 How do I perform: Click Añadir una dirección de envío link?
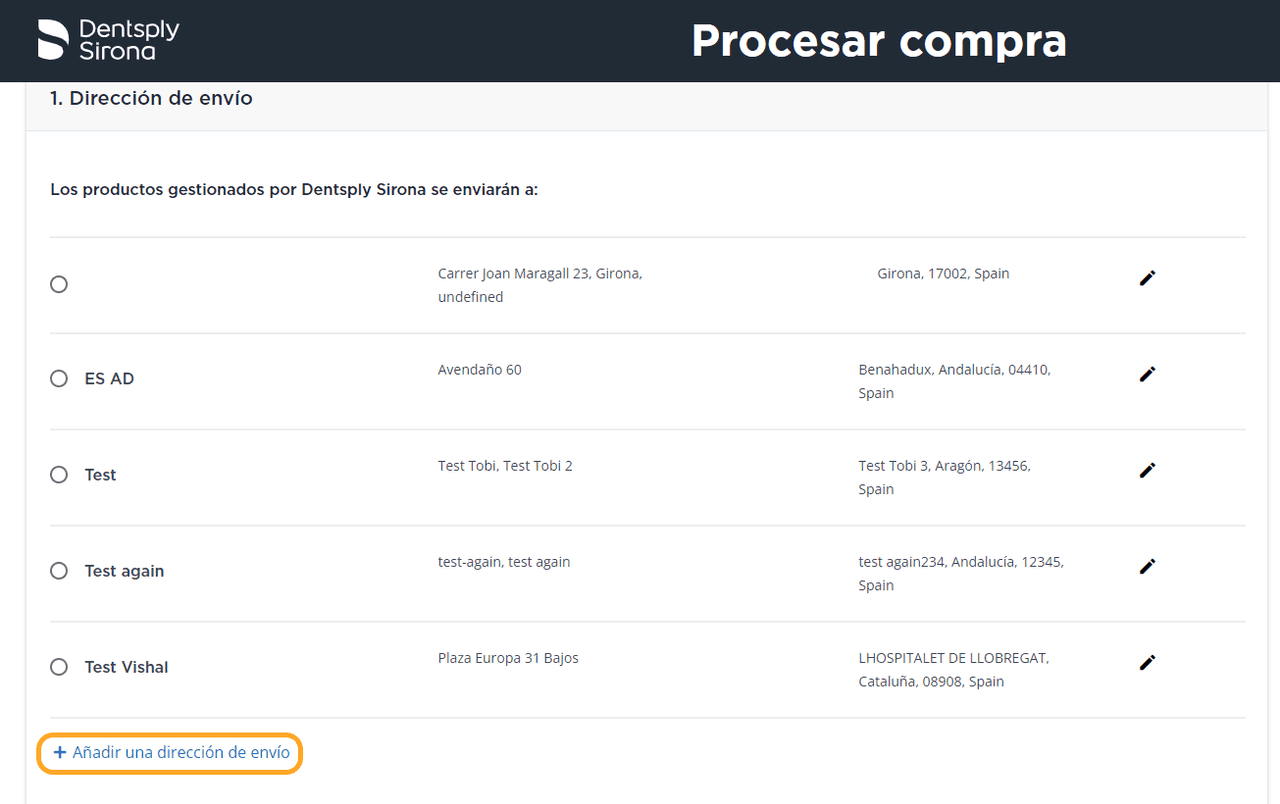pos(171,753)
